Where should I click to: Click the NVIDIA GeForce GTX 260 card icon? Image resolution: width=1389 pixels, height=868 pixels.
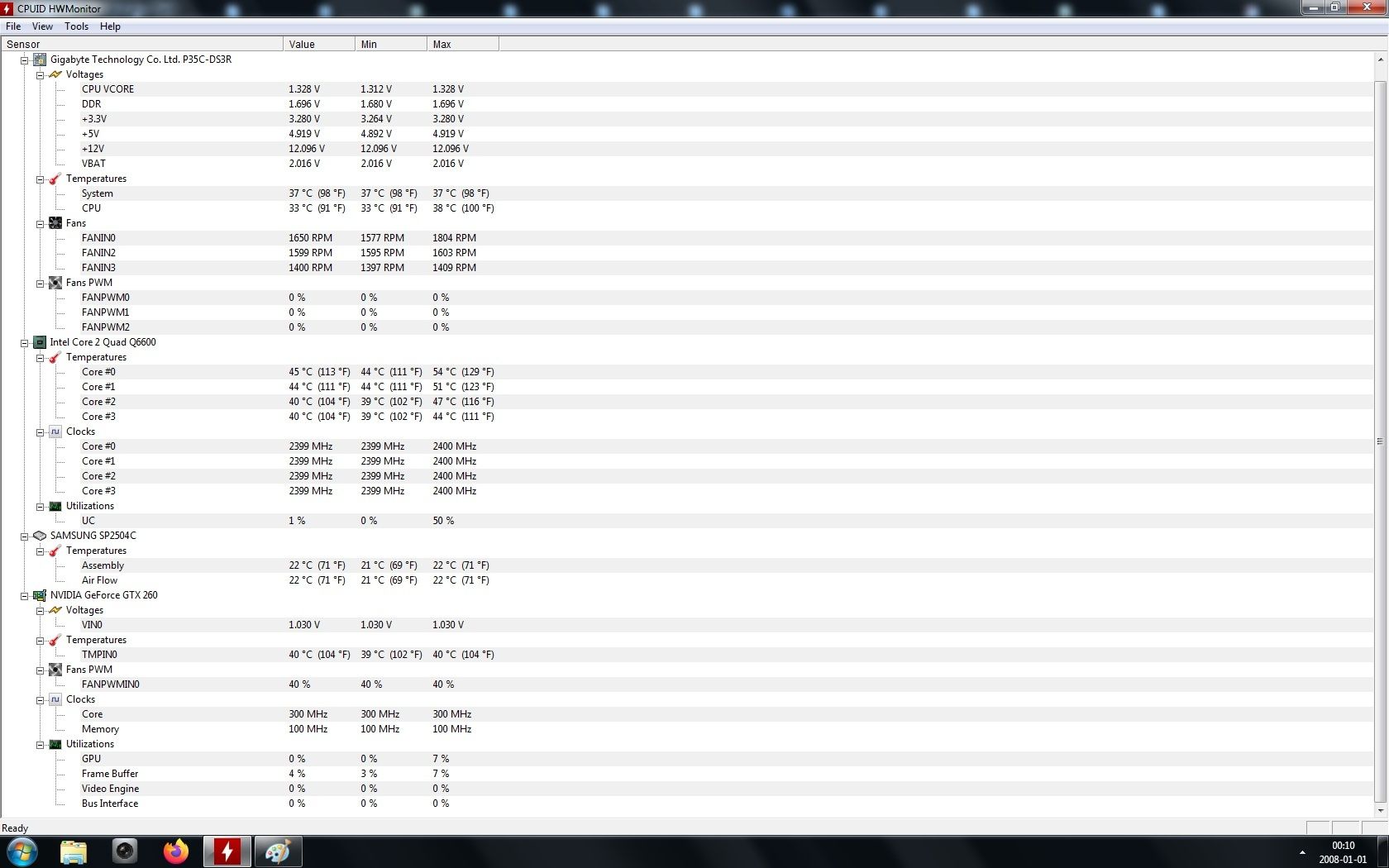click(x=40, y=595)
